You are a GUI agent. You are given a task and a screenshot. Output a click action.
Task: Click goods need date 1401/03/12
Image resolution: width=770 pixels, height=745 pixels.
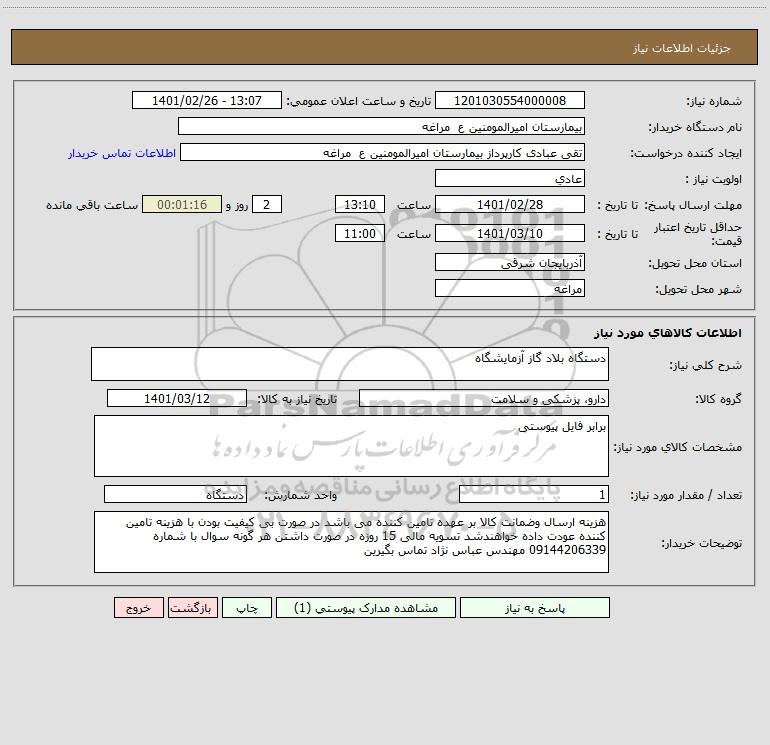coord(177,398)
